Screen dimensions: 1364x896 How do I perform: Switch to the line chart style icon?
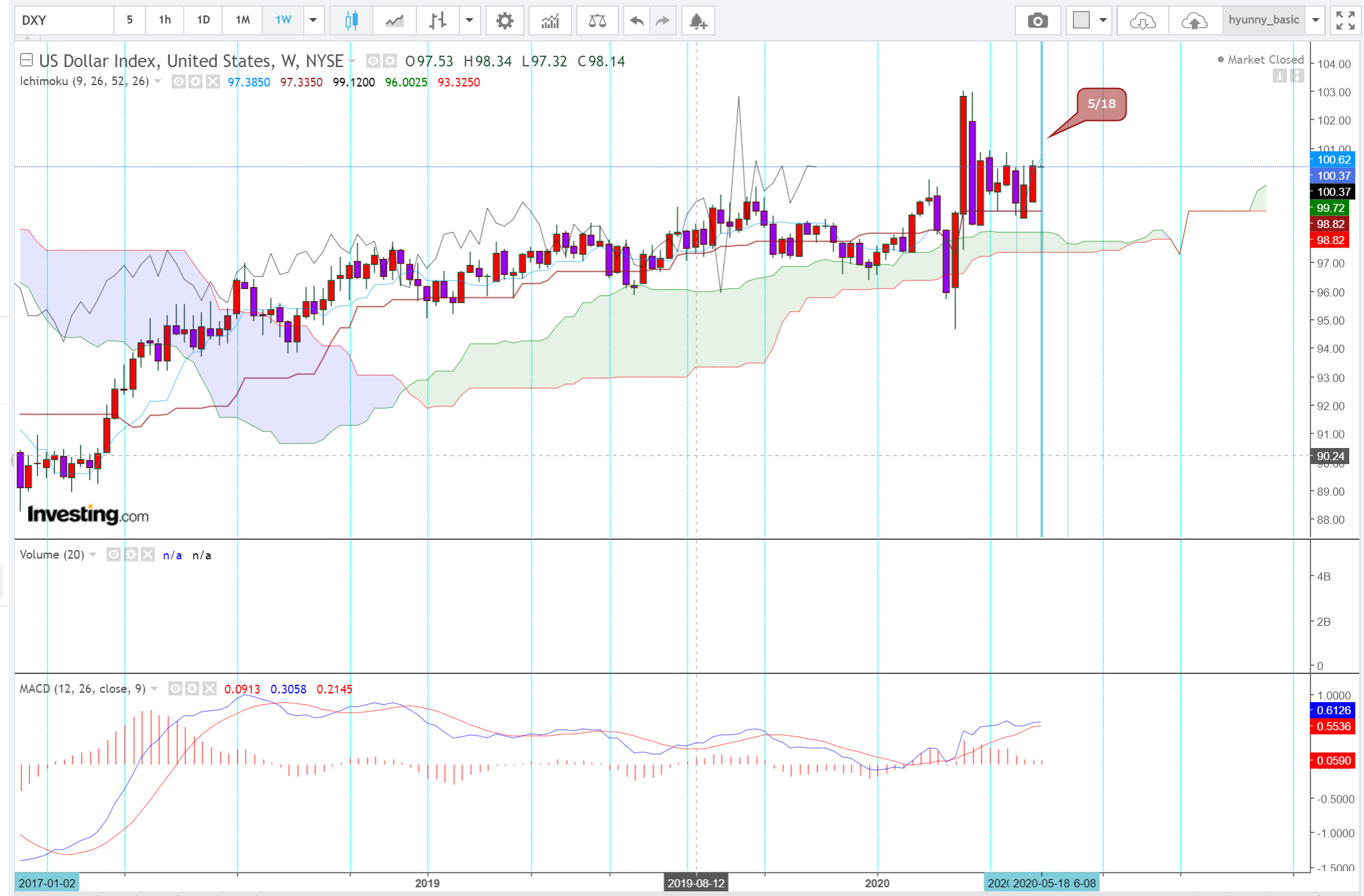(394, 20)
